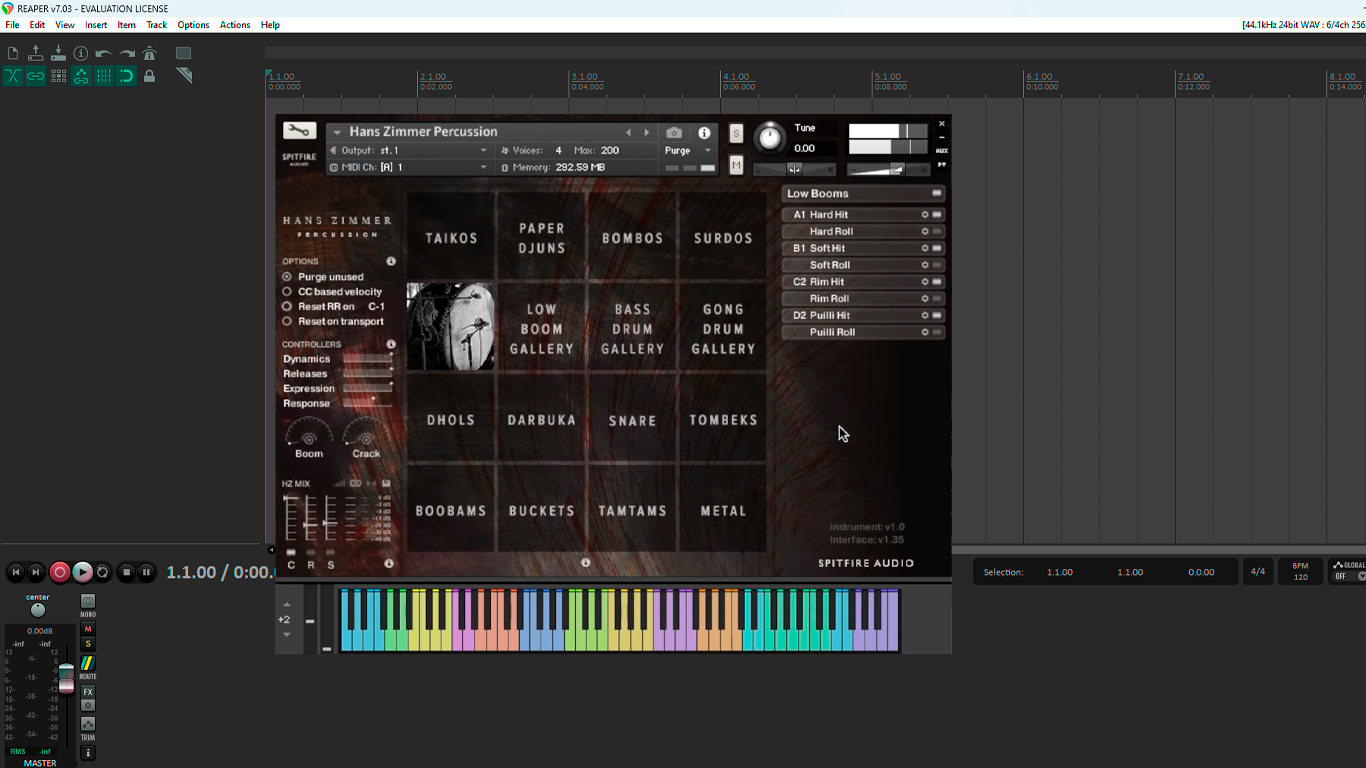
Task: Mute the Kontakt instrument with M button
Action: click(x=736, y=165)
